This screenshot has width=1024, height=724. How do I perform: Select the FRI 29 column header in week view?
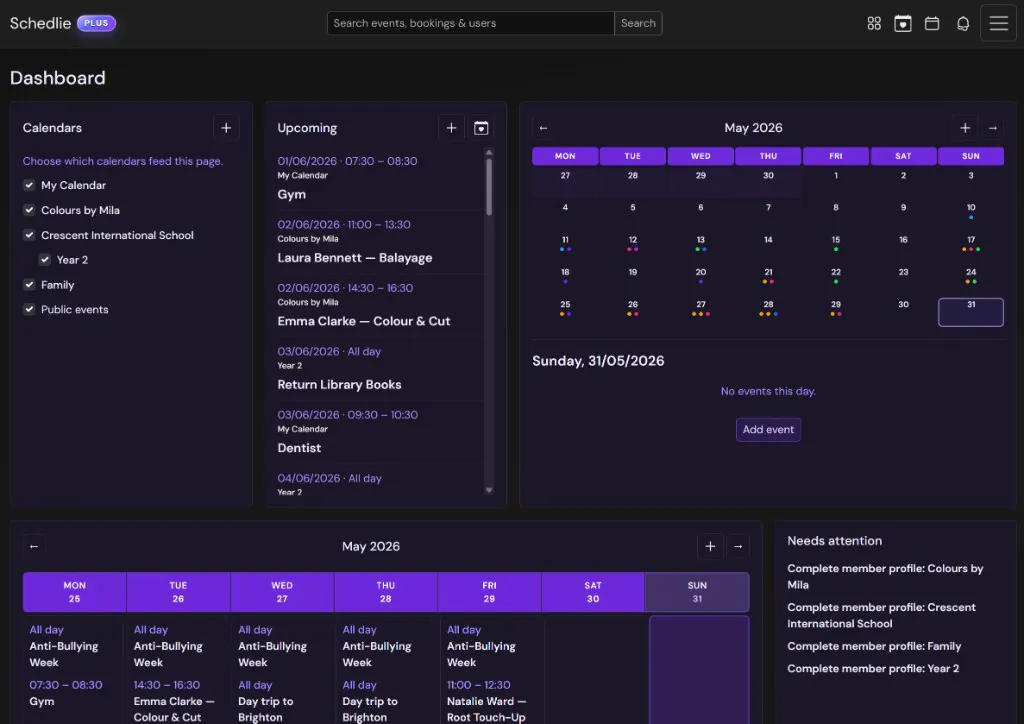[x=489, y=592]
